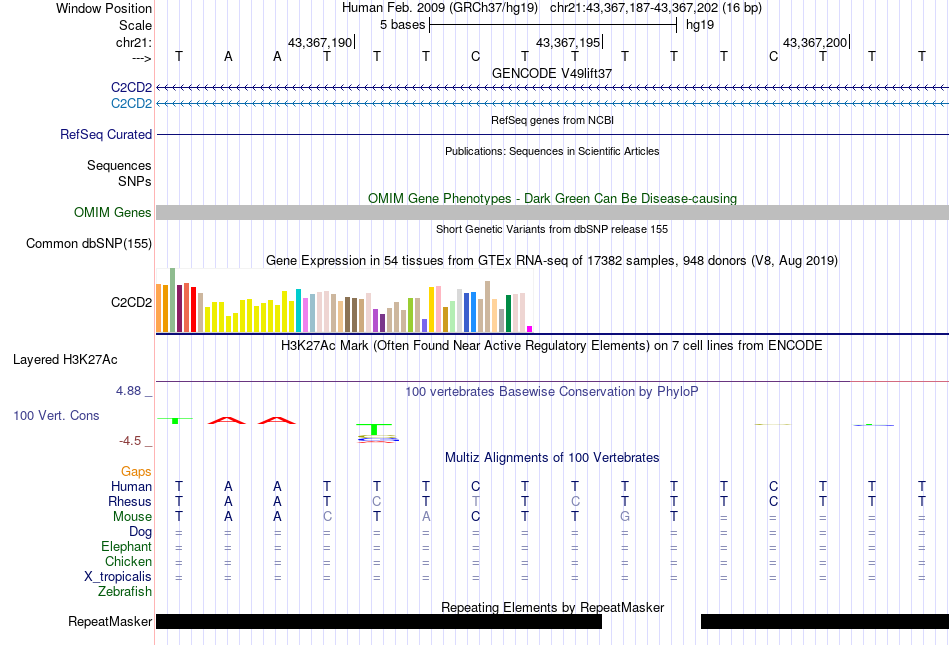Screen dimensions: 950x645
Task: Click the 5 bases scale bar
Action: pyautogui.click(x=553, y=25)
